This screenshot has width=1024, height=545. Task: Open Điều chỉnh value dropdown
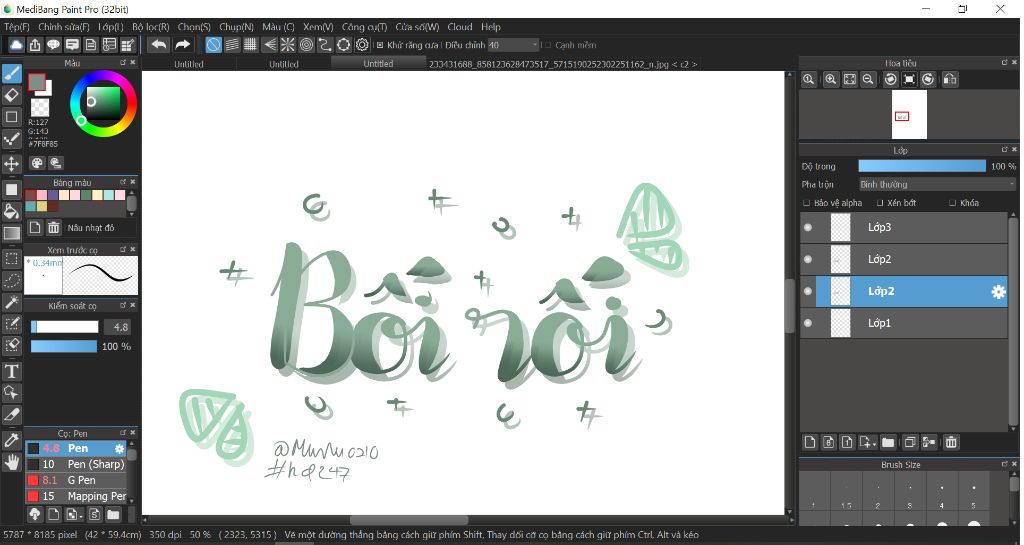pos(513,45)
